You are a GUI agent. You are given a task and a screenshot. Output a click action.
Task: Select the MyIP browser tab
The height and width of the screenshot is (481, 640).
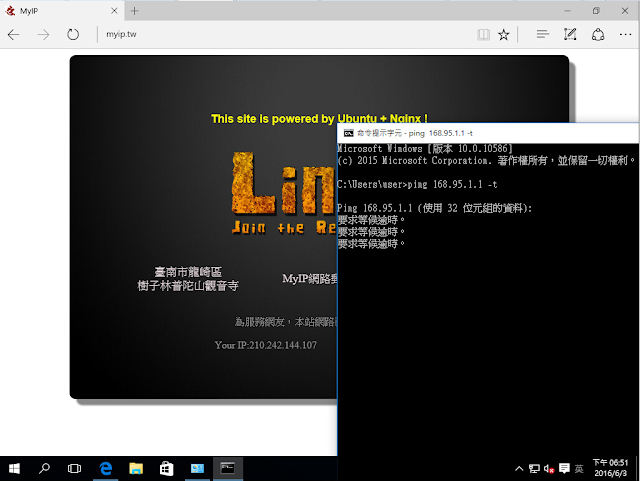(x=61, y=11)
